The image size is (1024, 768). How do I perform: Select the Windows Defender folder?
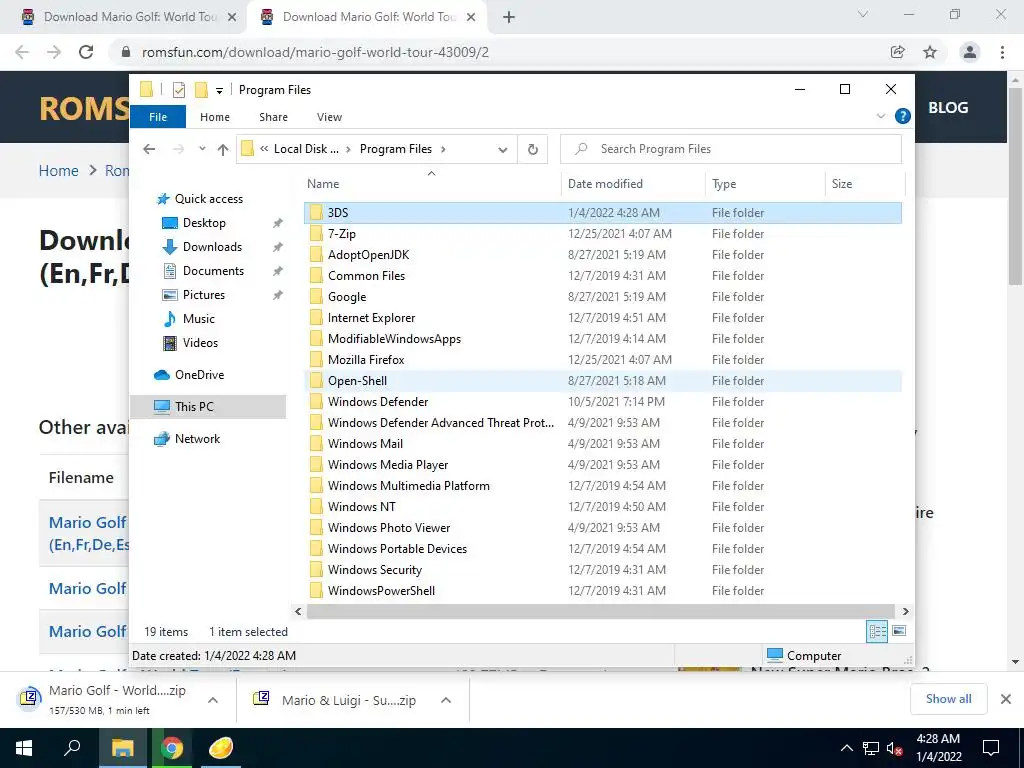coord(602,402)
